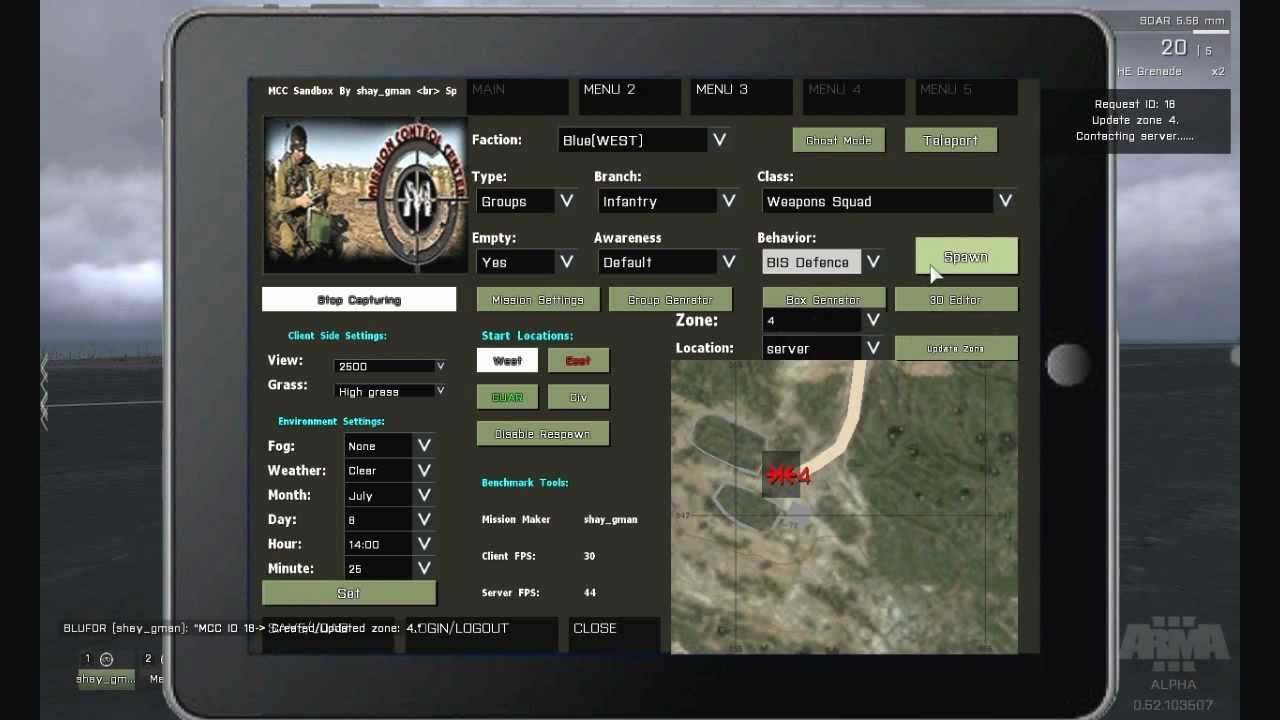Open the Zone dropdown showing 4
Screen dimensions: 1280x720
822,320
